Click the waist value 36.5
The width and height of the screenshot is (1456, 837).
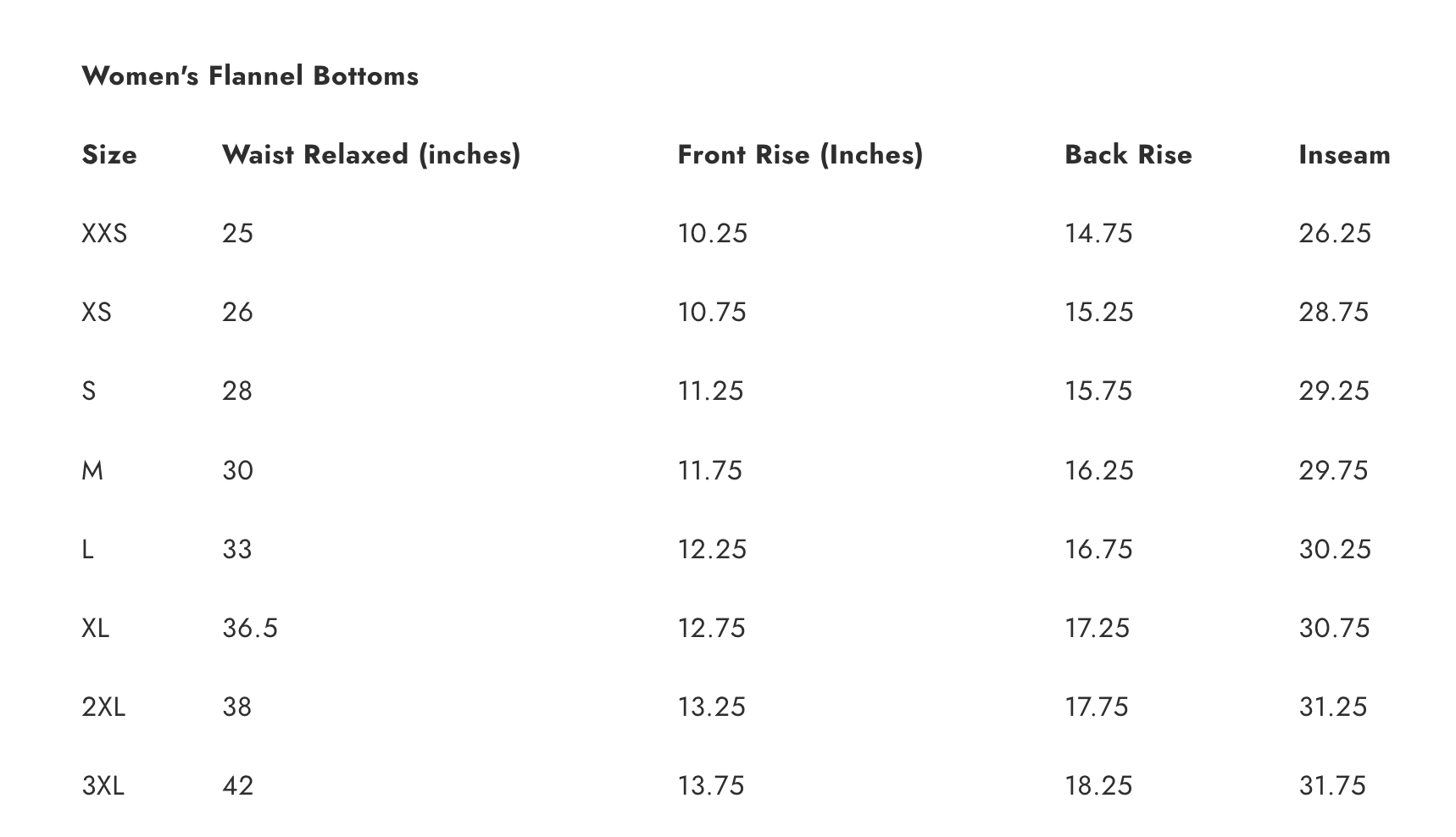[x=250, y=628]
